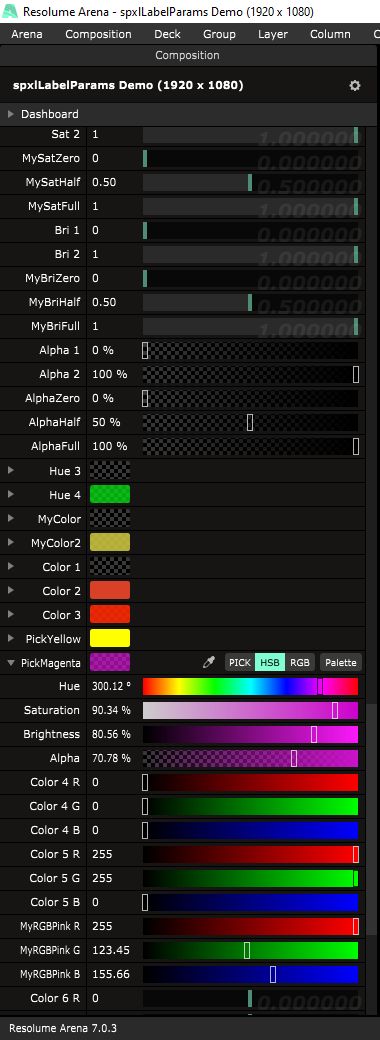The image size is (380, 1040).
Task: Click the MyColor2 olive color swatch
Action: pyautogui.click(x=109, y=543)
